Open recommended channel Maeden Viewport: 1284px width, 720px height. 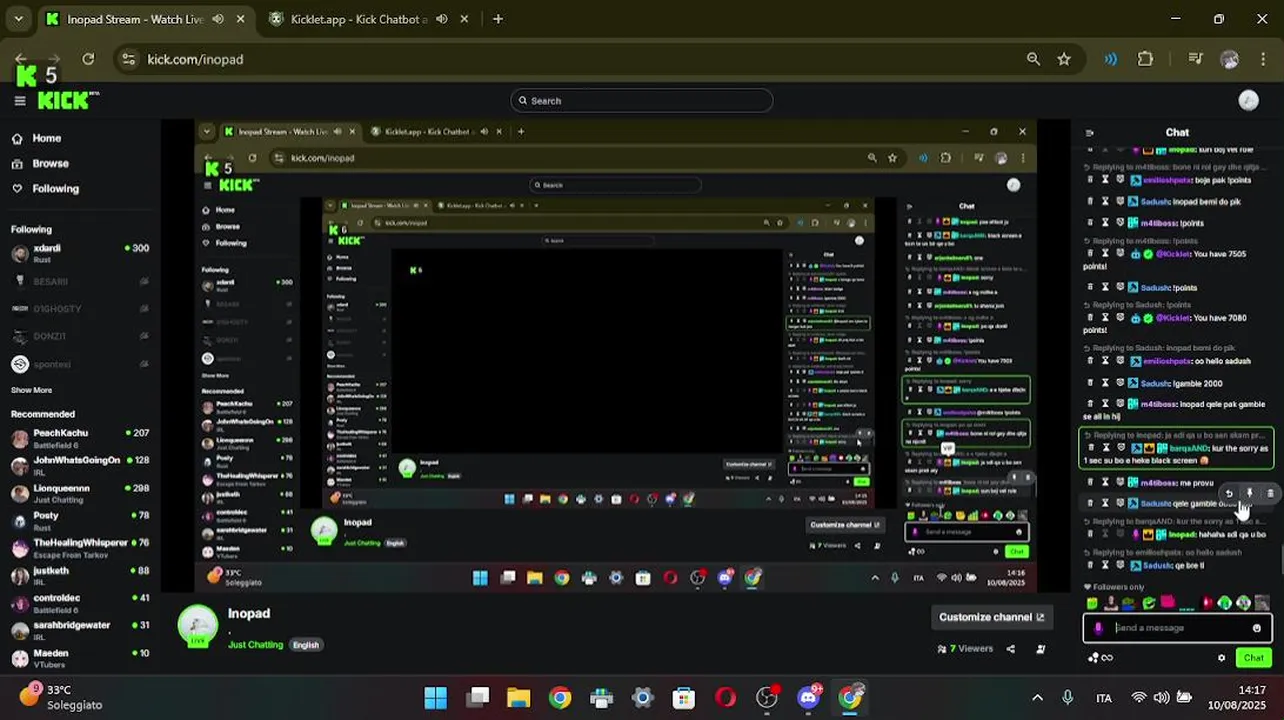pos(80,657)
